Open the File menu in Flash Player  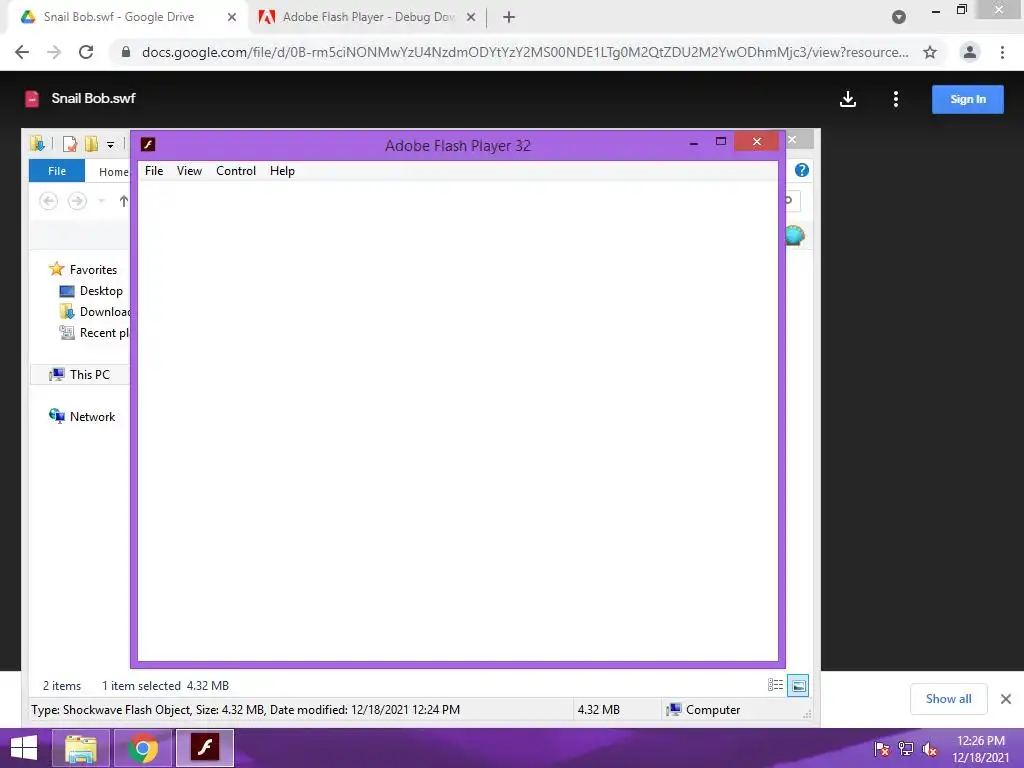[x=154, y=171]
